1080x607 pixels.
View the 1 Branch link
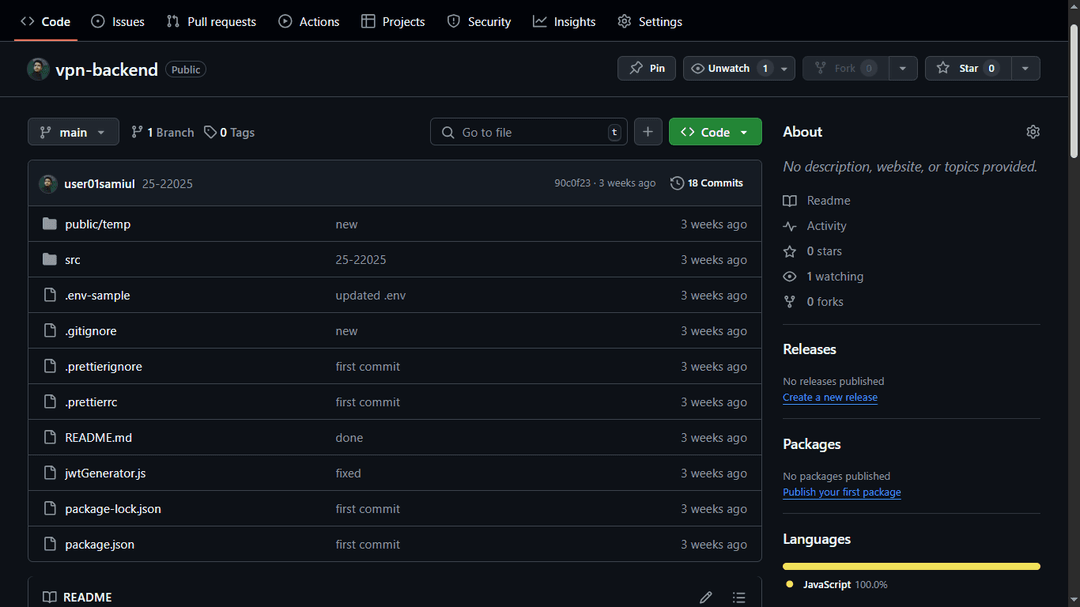tap(163, 132)
